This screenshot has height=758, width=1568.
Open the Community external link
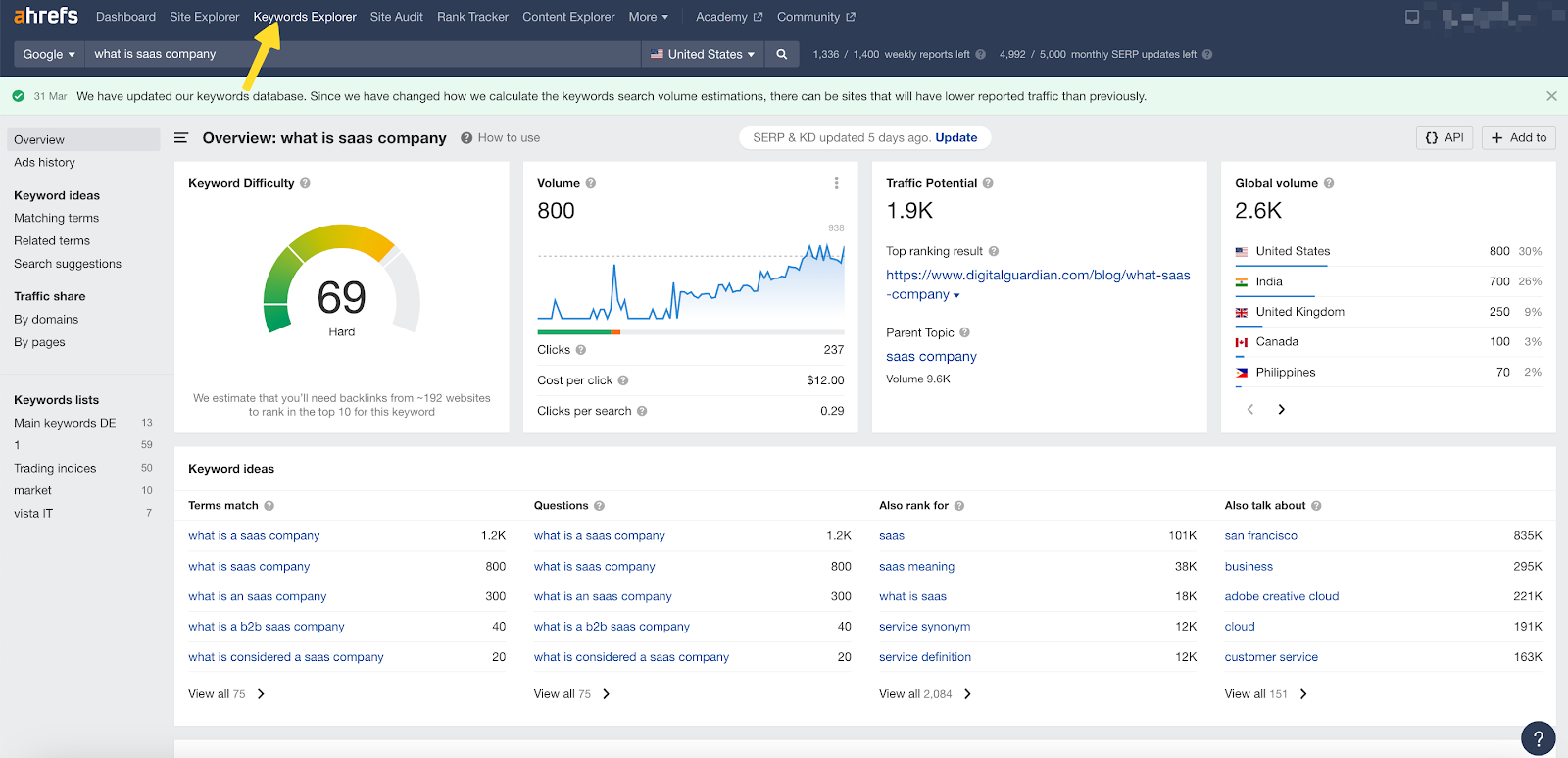(x=816, y=17)
